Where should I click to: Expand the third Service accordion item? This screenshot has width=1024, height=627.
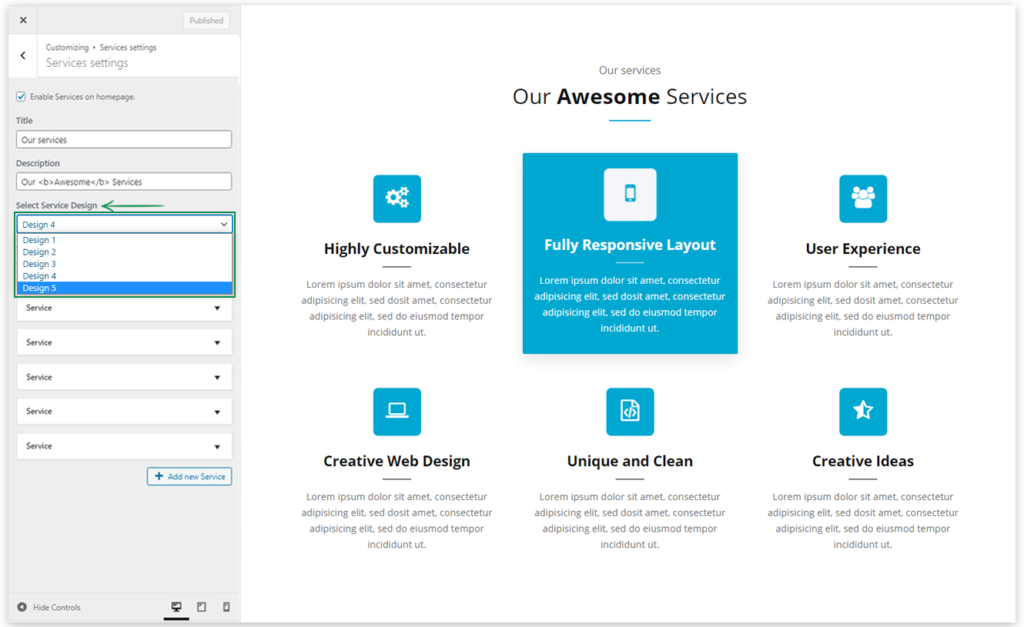click(124, 377)
